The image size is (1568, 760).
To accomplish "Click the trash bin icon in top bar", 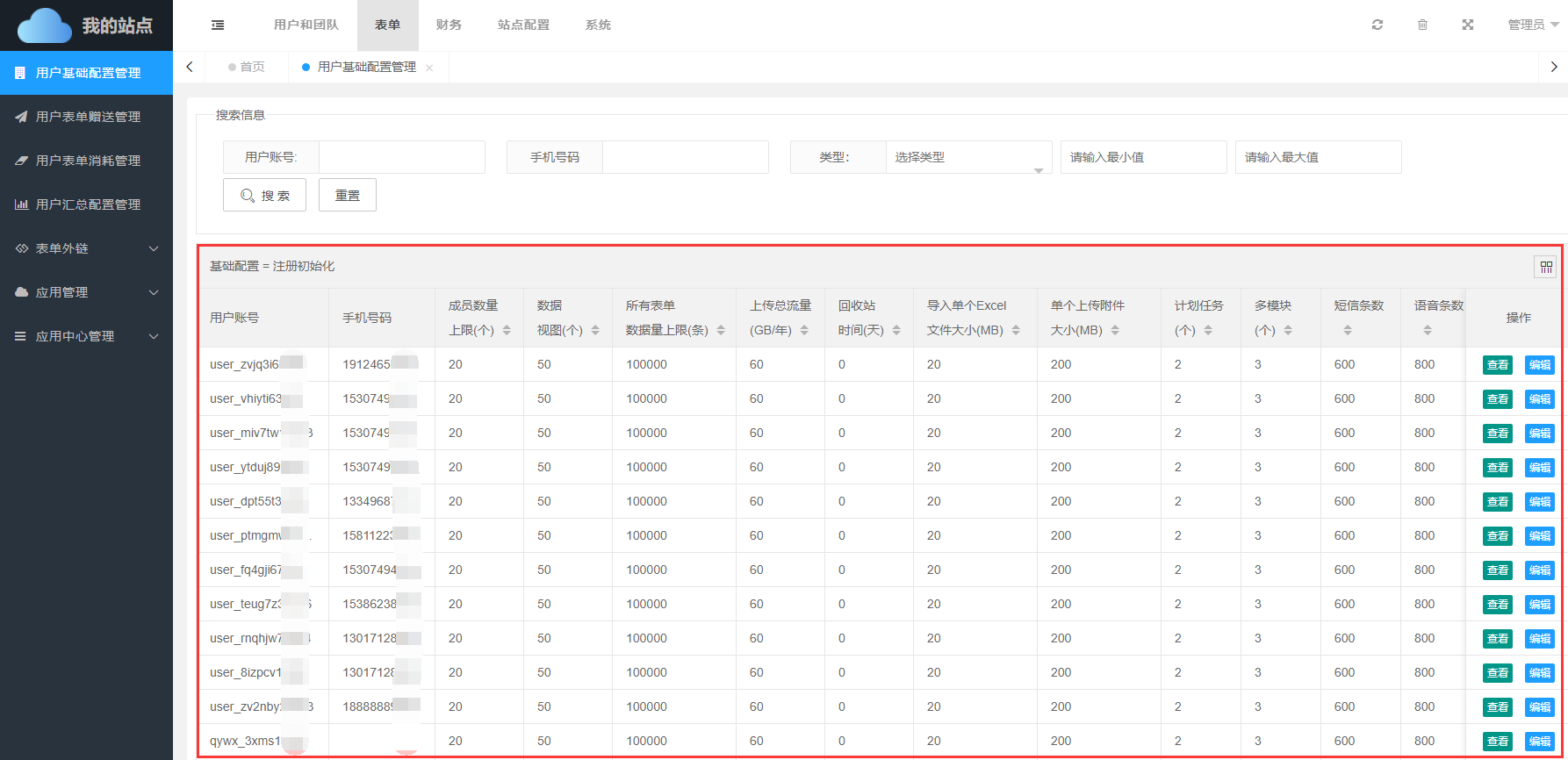I will point(1422,25).
